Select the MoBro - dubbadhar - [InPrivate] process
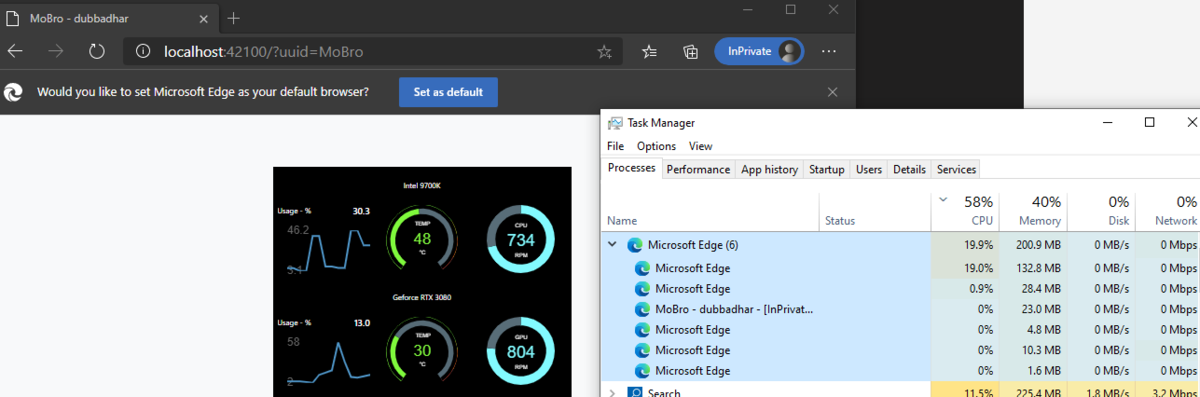This screenshot has width=1200, height=397. click(x=900, y=309)
